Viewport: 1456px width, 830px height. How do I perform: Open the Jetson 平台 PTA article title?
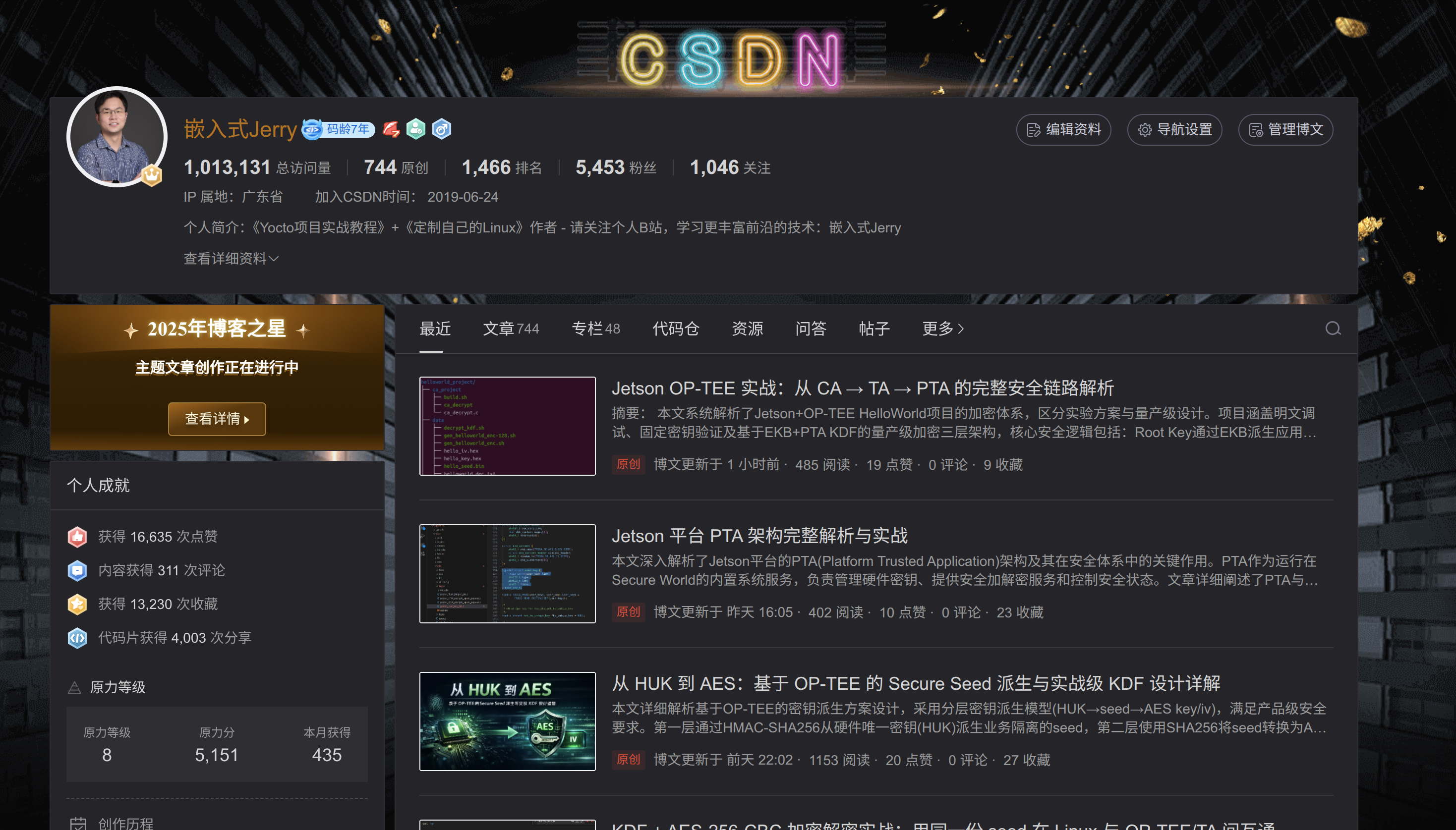[x=759, y=535]
